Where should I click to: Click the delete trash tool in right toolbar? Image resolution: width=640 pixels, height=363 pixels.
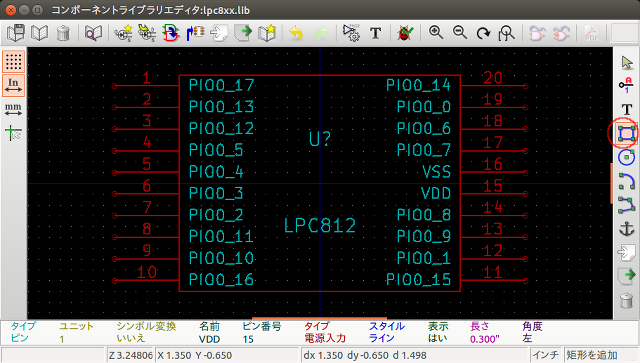(626, 301)
